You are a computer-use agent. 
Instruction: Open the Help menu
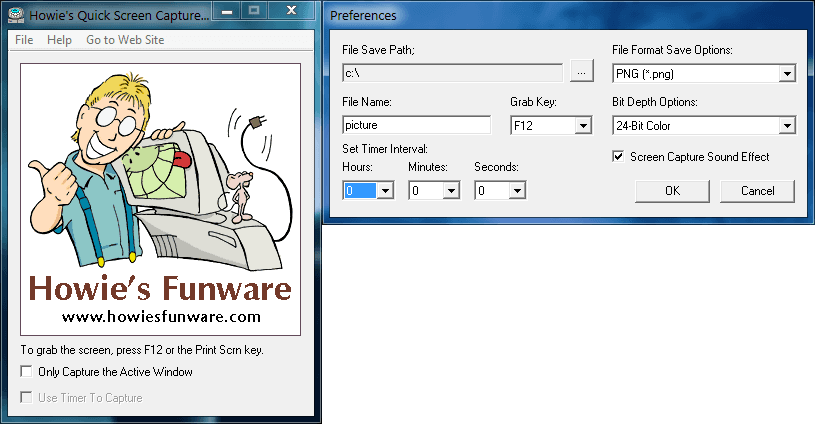59,40
